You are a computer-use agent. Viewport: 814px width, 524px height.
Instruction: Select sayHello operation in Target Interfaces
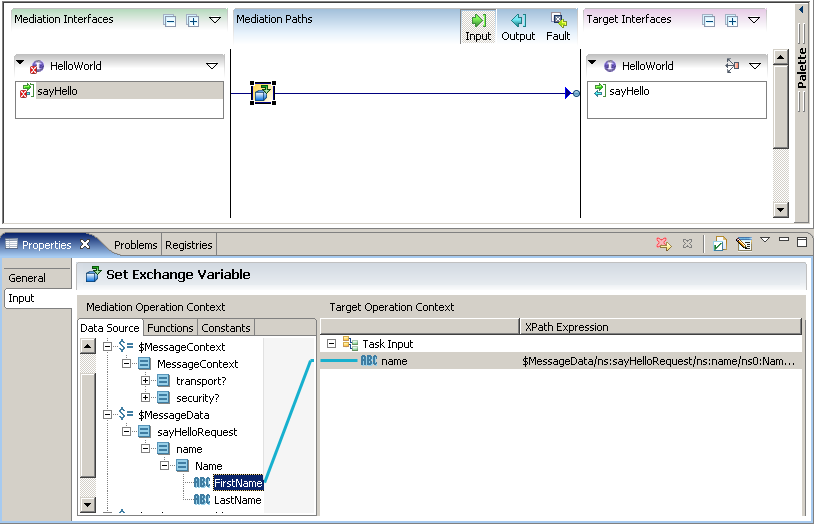(676, 91)
